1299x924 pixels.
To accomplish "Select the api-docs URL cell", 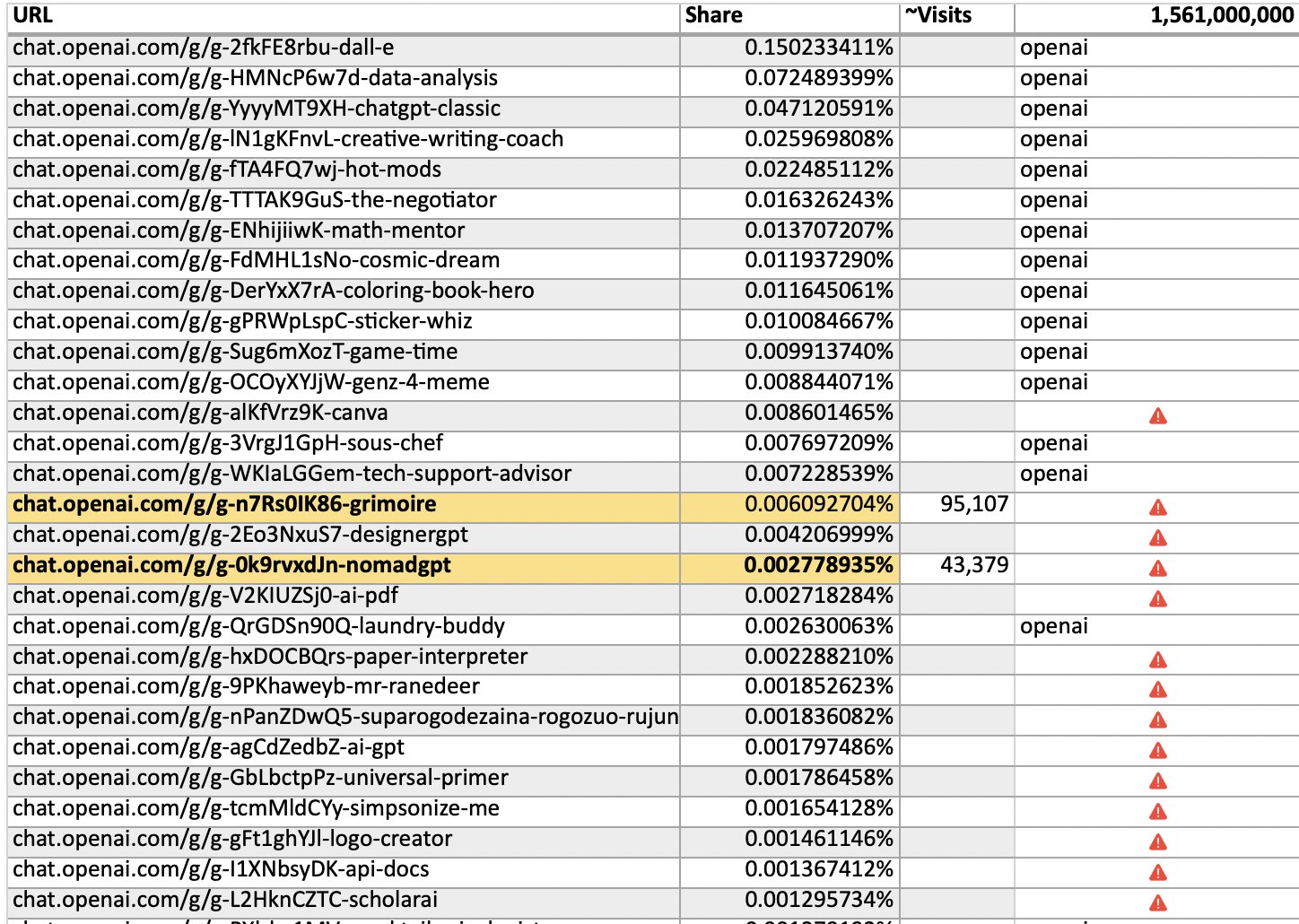I will click(x=344, y=871).
